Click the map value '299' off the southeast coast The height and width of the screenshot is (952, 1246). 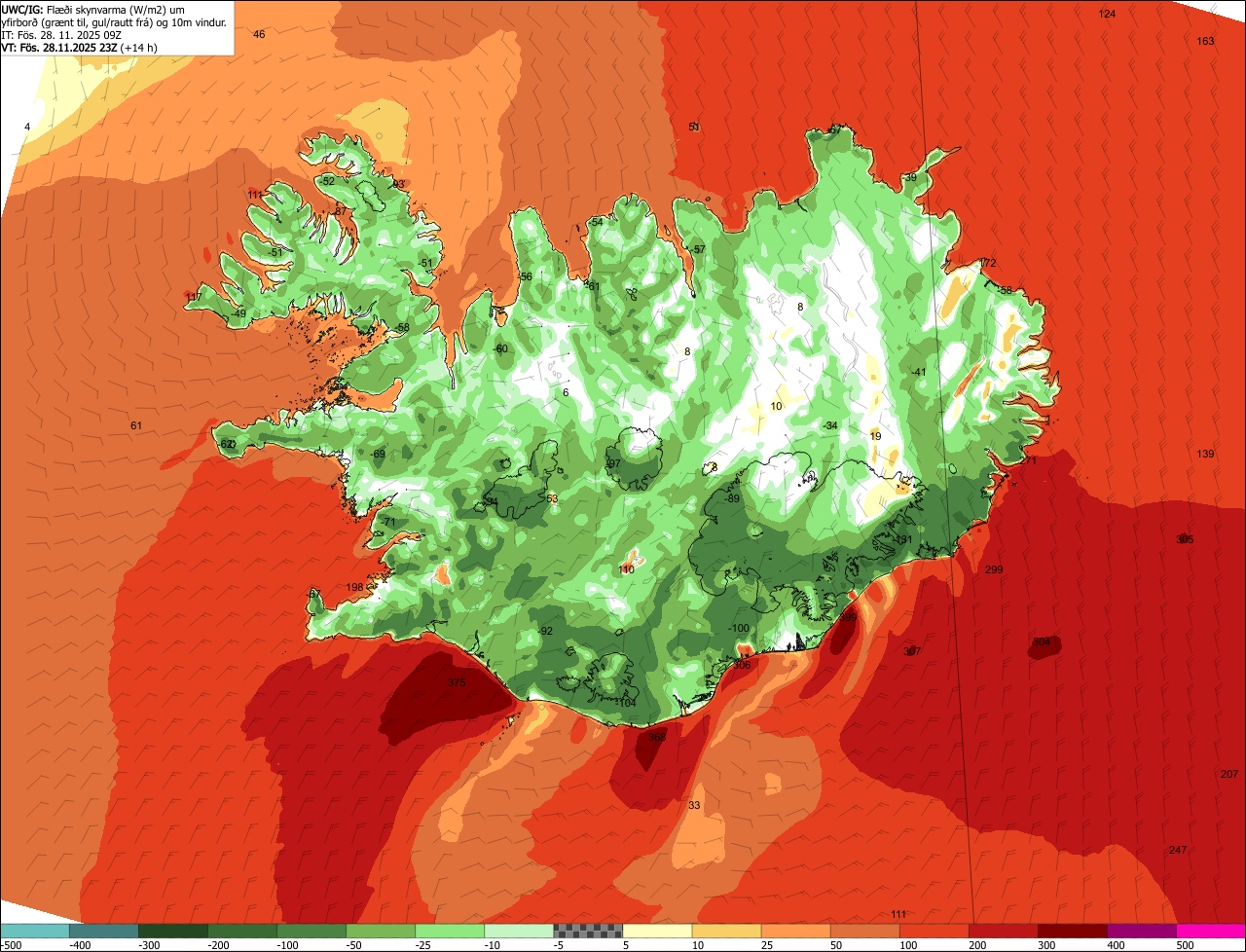pyautogui.click(x=994, y=570)
